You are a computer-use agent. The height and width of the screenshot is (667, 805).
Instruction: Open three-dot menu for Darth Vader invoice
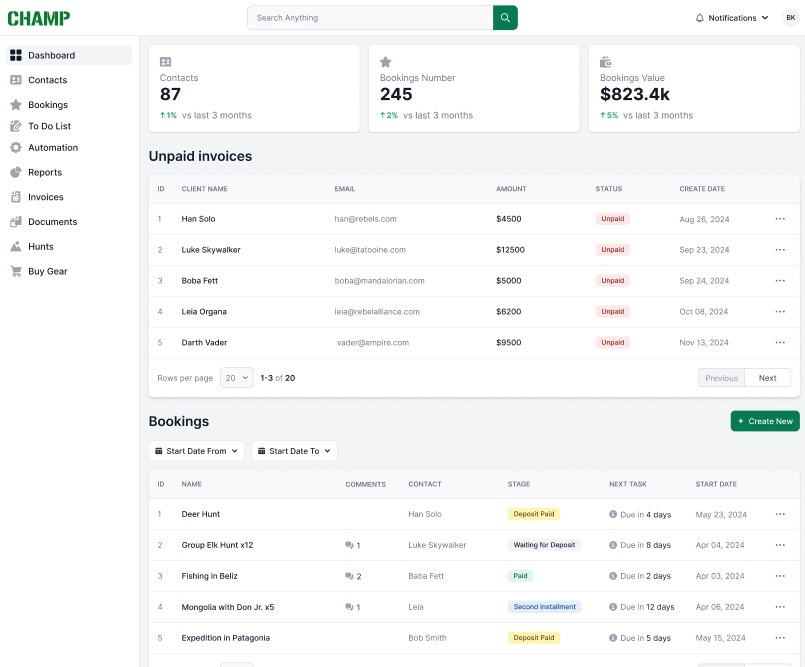click(780, 343)
